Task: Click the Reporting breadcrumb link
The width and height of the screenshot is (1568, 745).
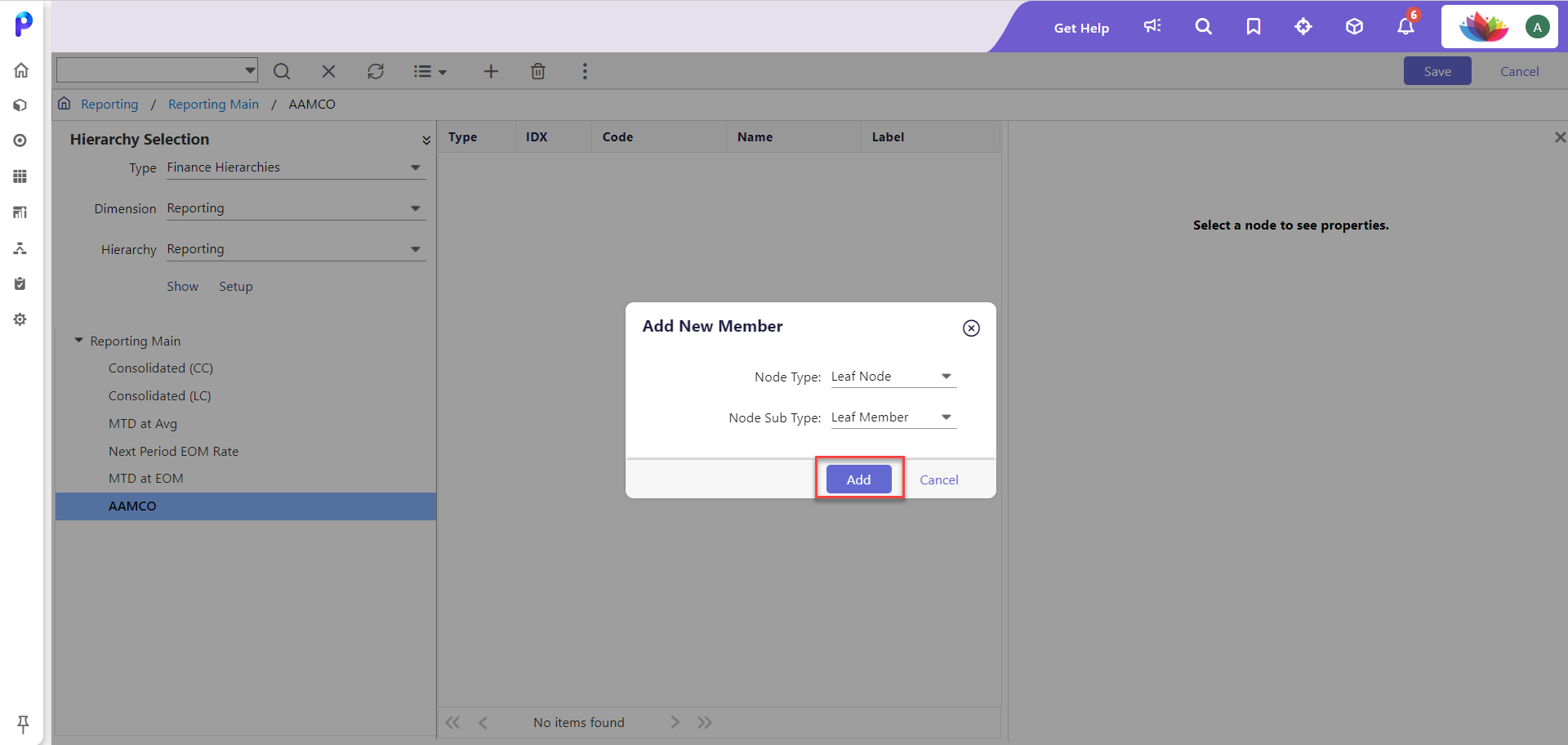Action: click(109, 105)
